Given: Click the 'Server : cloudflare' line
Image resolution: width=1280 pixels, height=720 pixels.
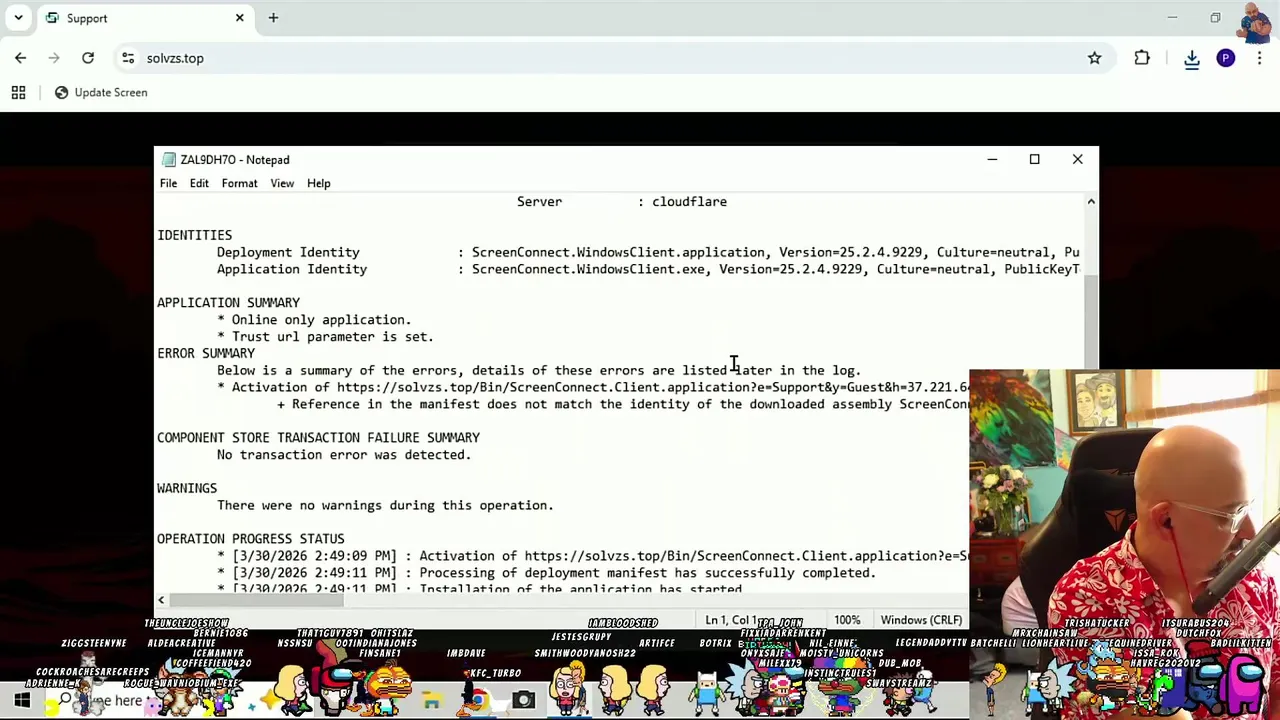Looking at the screenshot, I should click(x=622, y=201).
